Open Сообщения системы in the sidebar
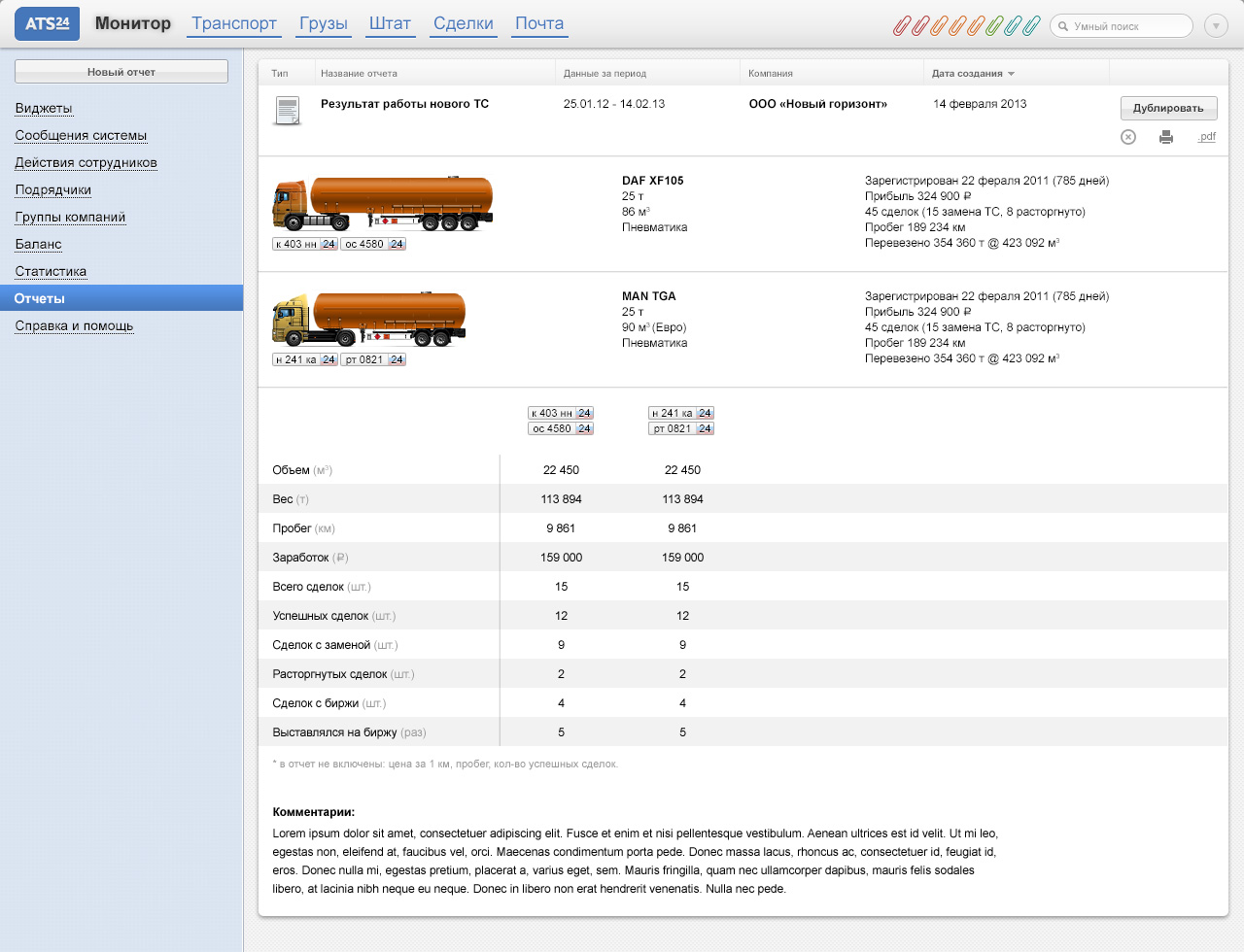 point(81,135)
